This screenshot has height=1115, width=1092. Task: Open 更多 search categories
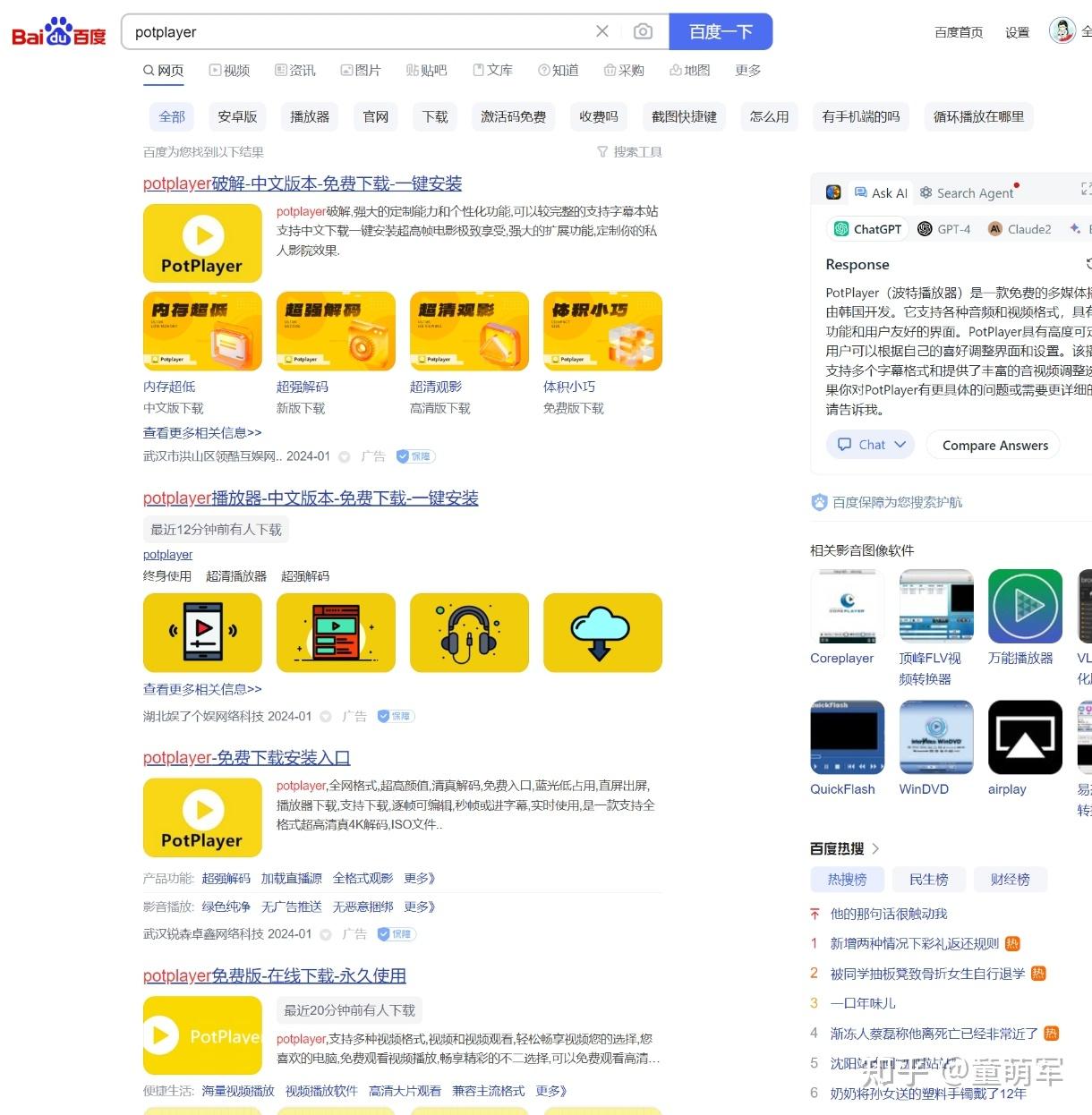pos(748,70)
